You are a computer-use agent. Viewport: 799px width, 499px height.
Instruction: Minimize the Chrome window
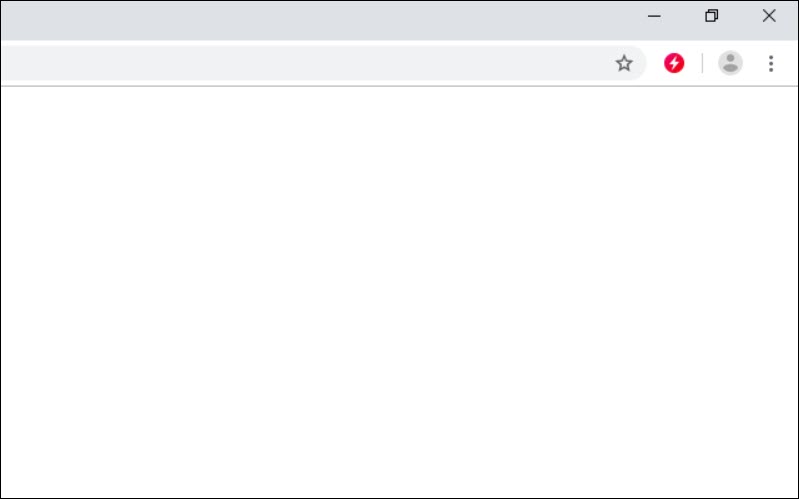tap(654, 16)
